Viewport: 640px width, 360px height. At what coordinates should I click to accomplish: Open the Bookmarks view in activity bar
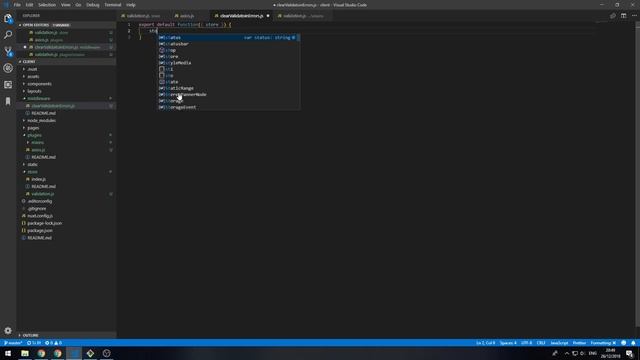click(x=8, y=101)
